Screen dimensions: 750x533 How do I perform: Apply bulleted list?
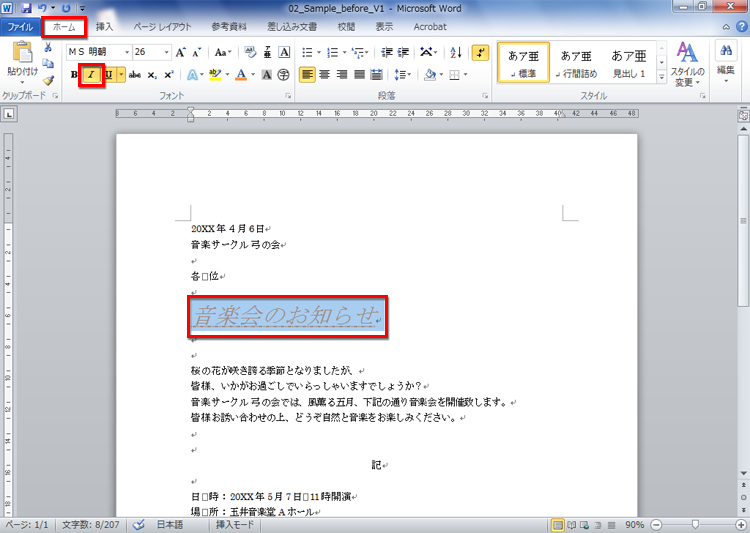click(x=307, y=52)
